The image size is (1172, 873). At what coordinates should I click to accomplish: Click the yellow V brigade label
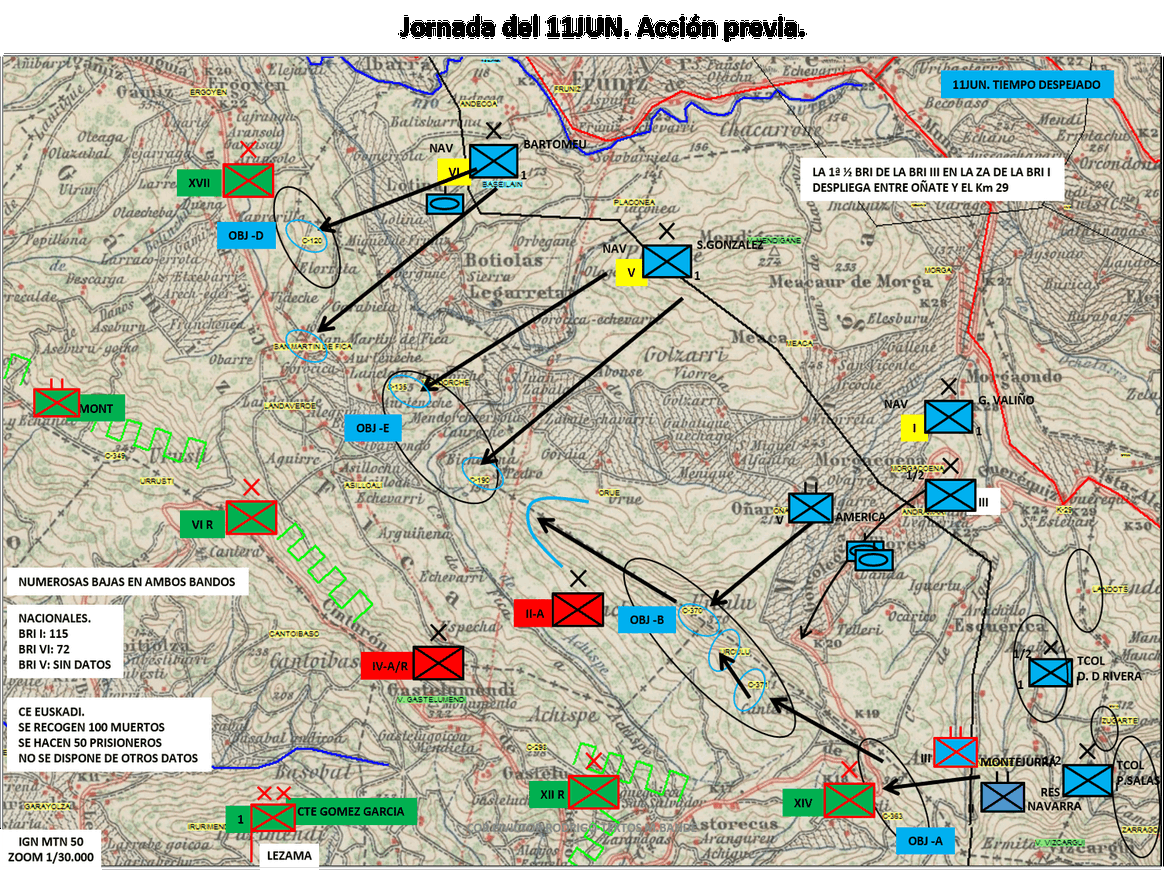[631, 273]
